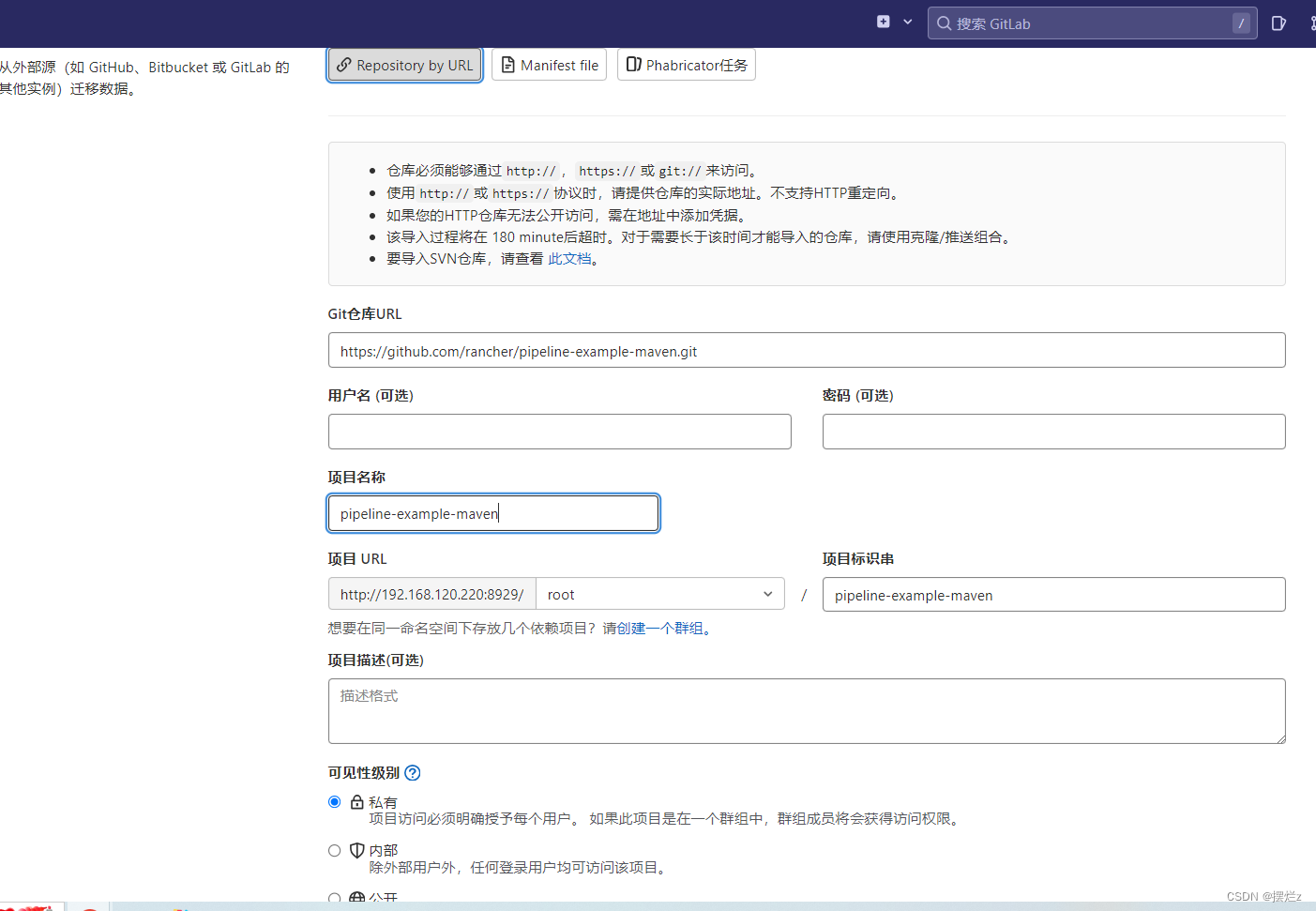The image size is (1316, 911).
Task: Click the link icon on Repository by URL
Action: click(344, 65)
